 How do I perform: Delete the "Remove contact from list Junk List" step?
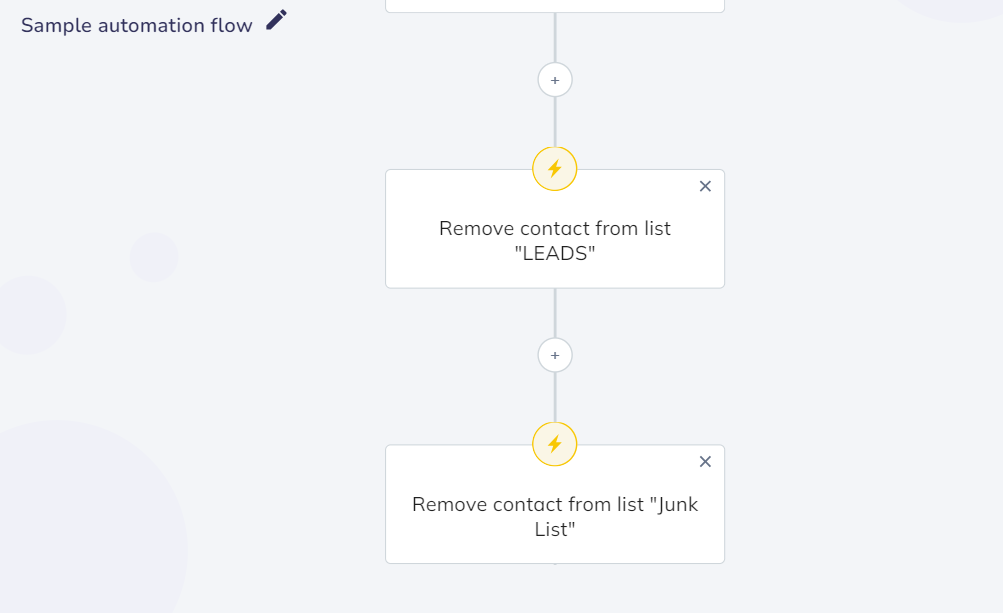pos(705,461)
